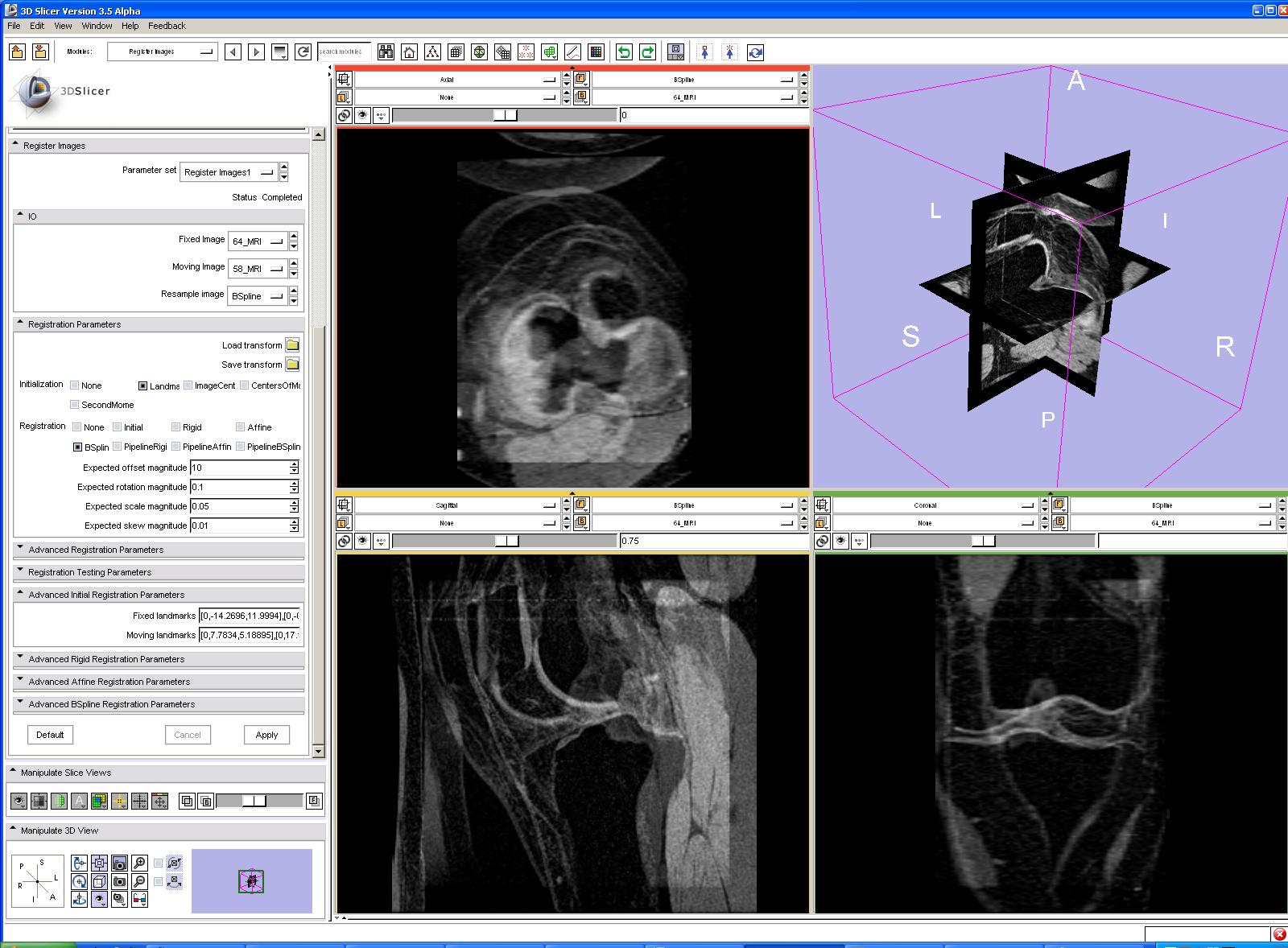Expand Advanced BSpline Registration Parameters section
The width and height of the screenshot is (1288, 948).
tap(111, 704)
